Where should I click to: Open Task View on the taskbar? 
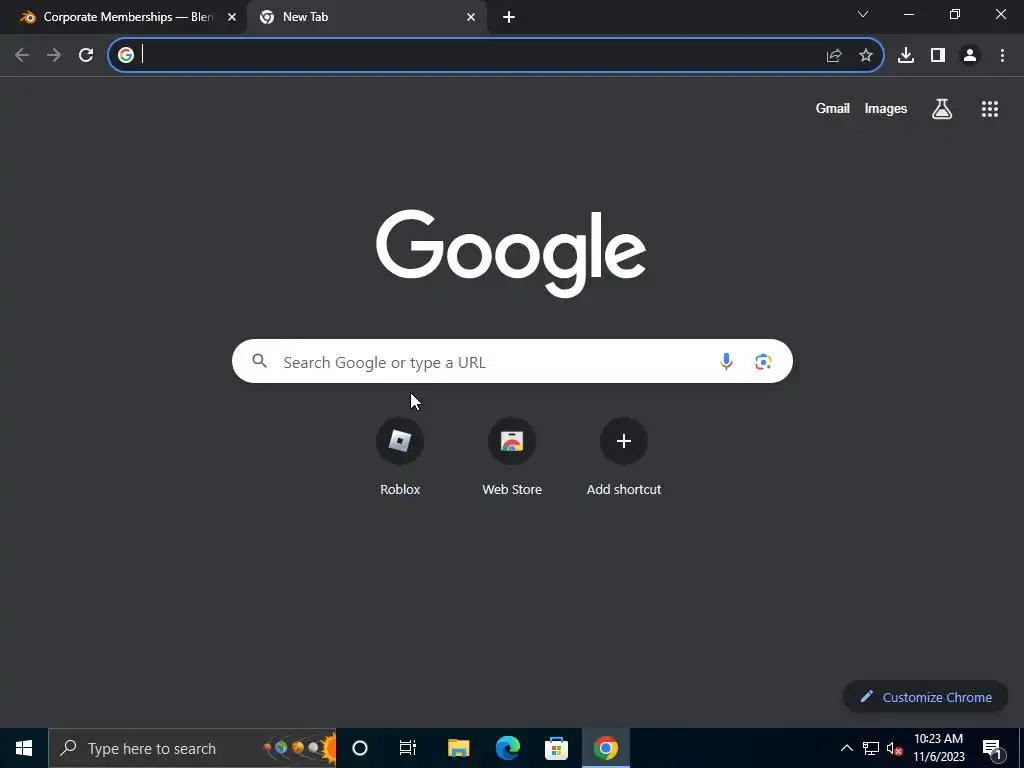408,748
